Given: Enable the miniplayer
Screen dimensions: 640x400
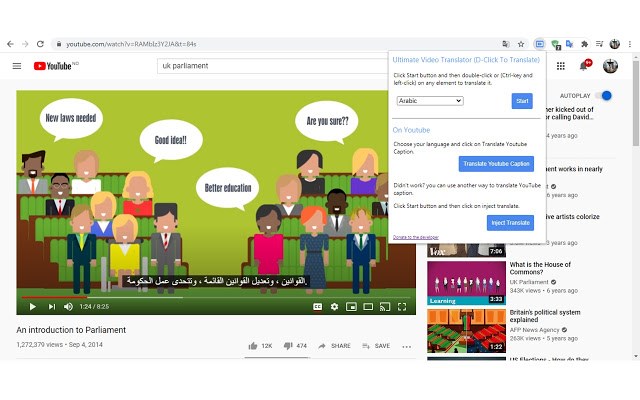Looking at the screenshot, I should [351, 307].
